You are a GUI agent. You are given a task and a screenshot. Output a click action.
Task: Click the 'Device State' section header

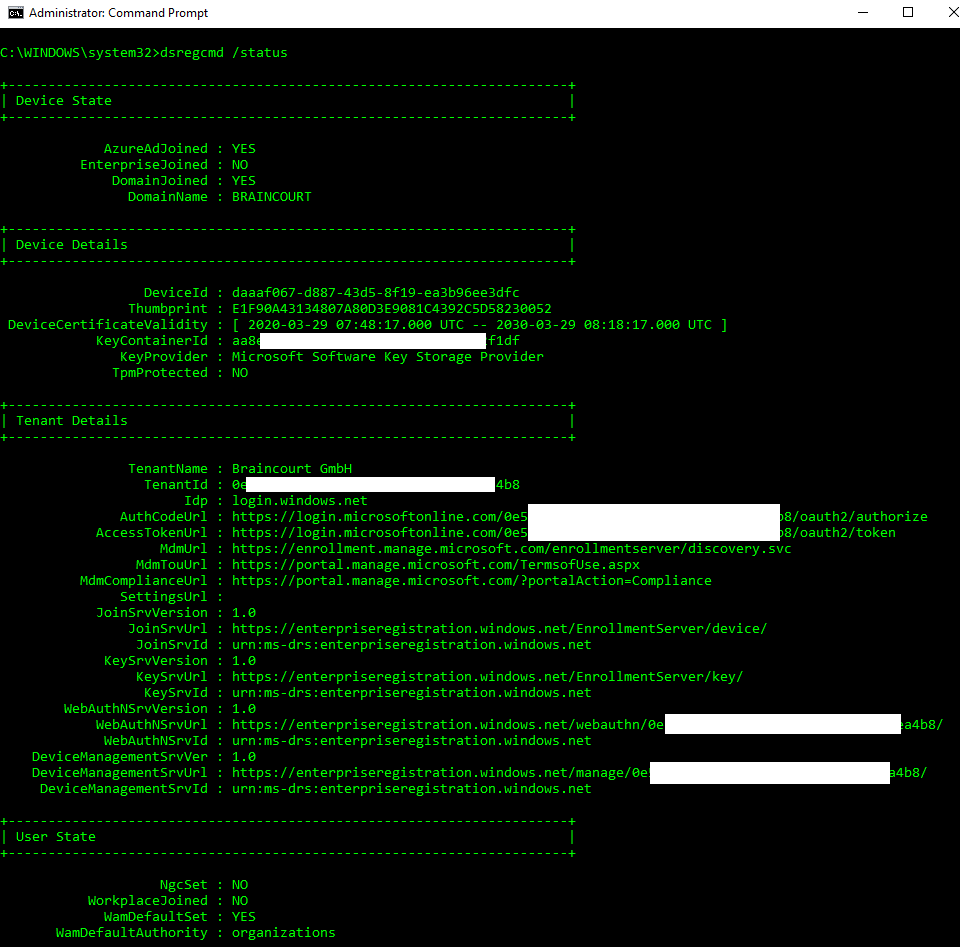(x=64, y=100)
